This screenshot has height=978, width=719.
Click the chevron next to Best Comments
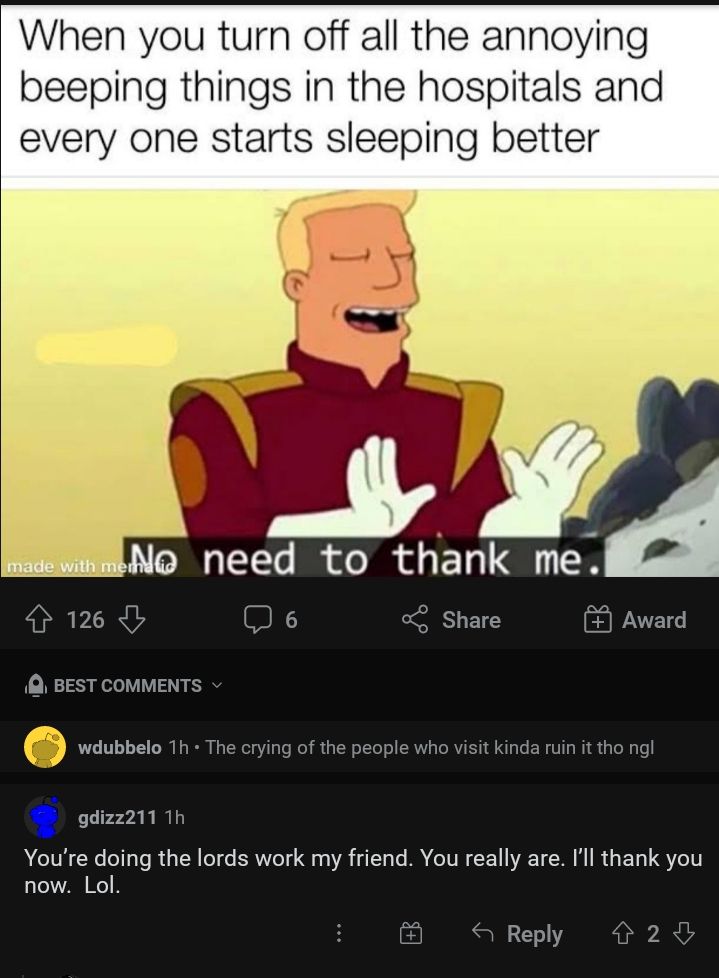point(216,685)
